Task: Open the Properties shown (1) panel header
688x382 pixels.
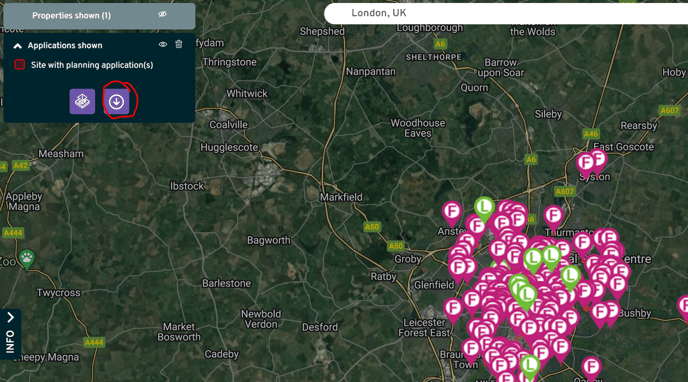Action: point(99,16)
